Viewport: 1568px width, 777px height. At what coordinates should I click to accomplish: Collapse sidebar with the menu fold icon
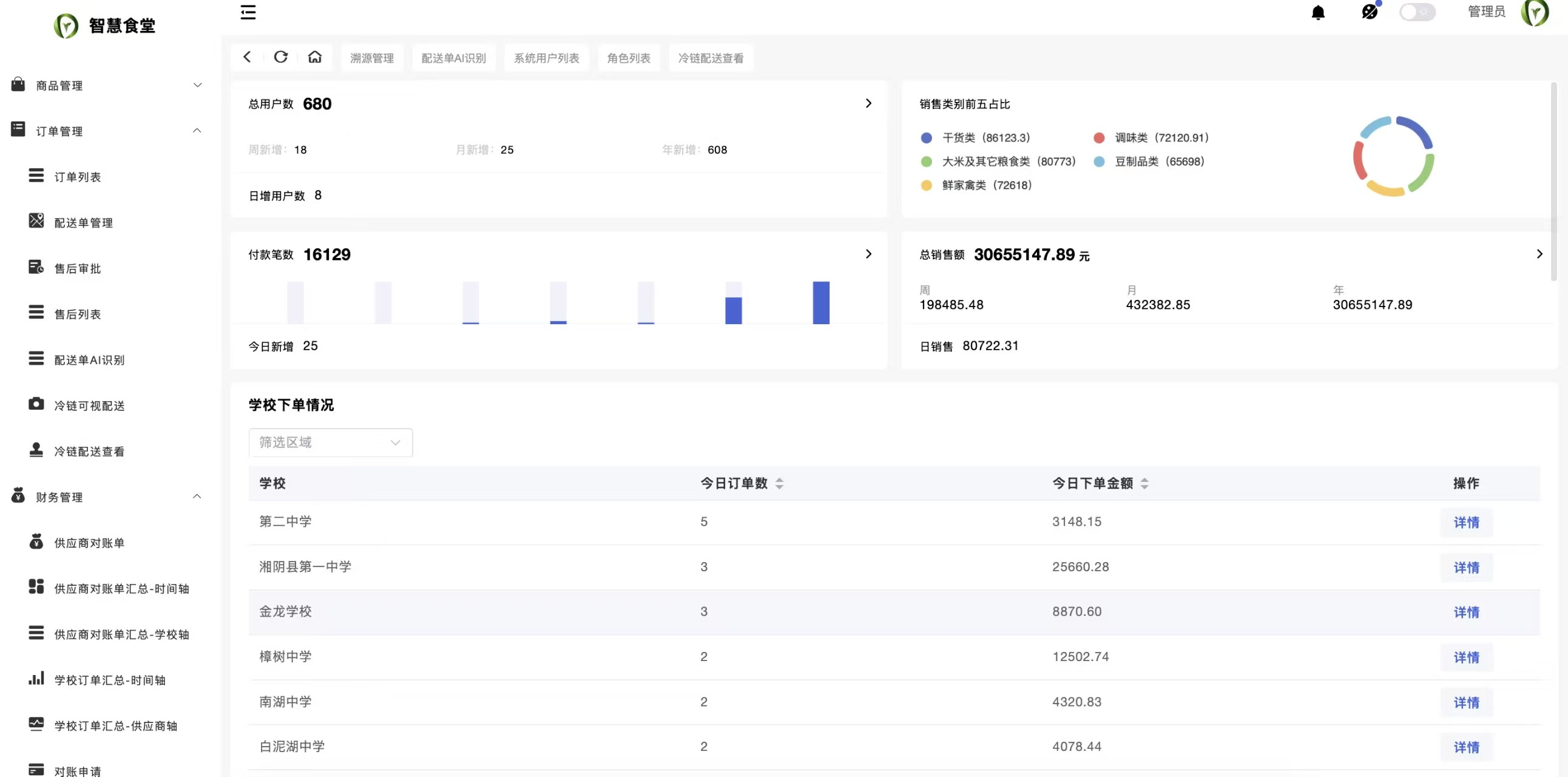pyautogui.click(x=248, y=12)
